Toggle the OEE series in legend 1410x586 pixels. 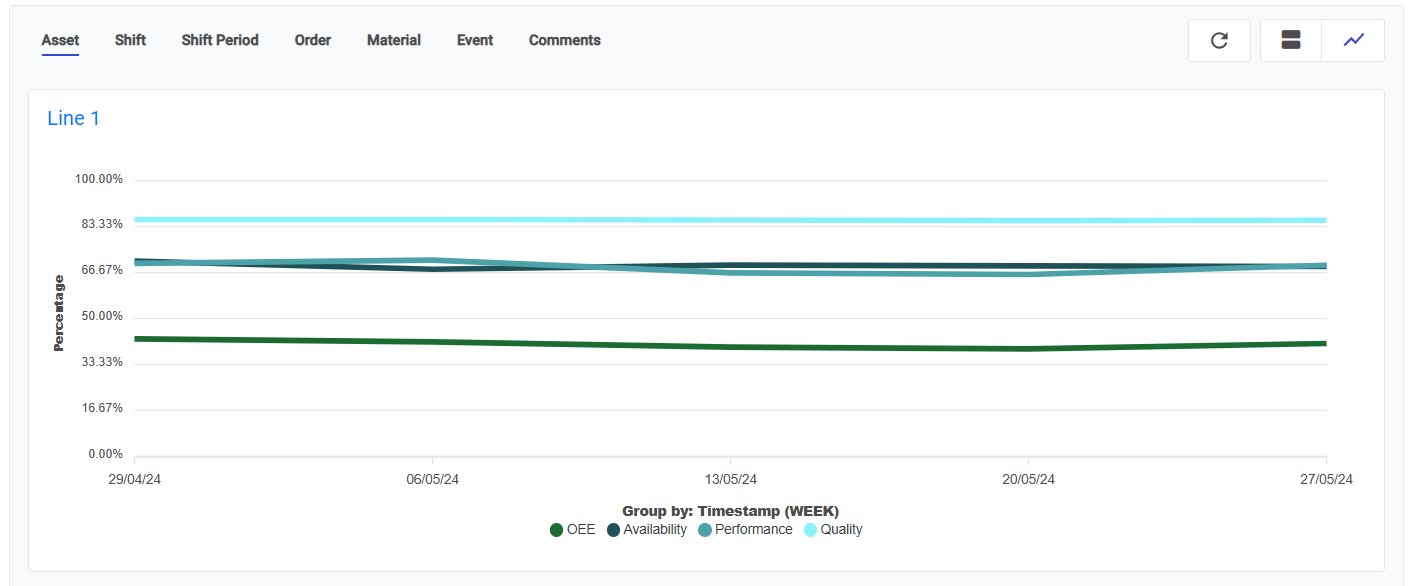click(x=580, y=530)
